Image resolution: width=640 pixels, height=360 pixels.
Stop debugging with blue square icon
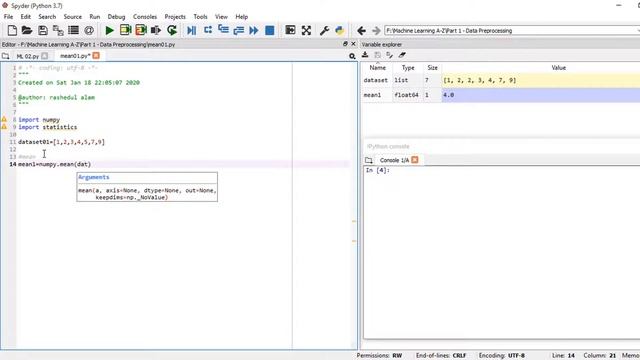coord(269,30)
